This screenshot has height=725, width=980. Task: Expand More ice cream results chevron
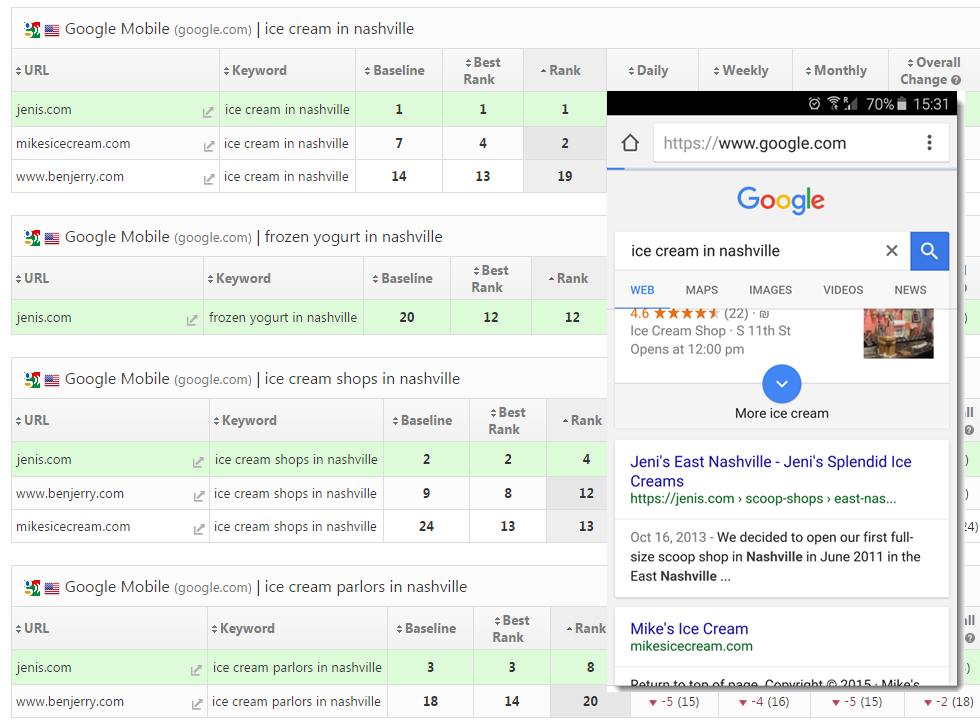(782, 384)
